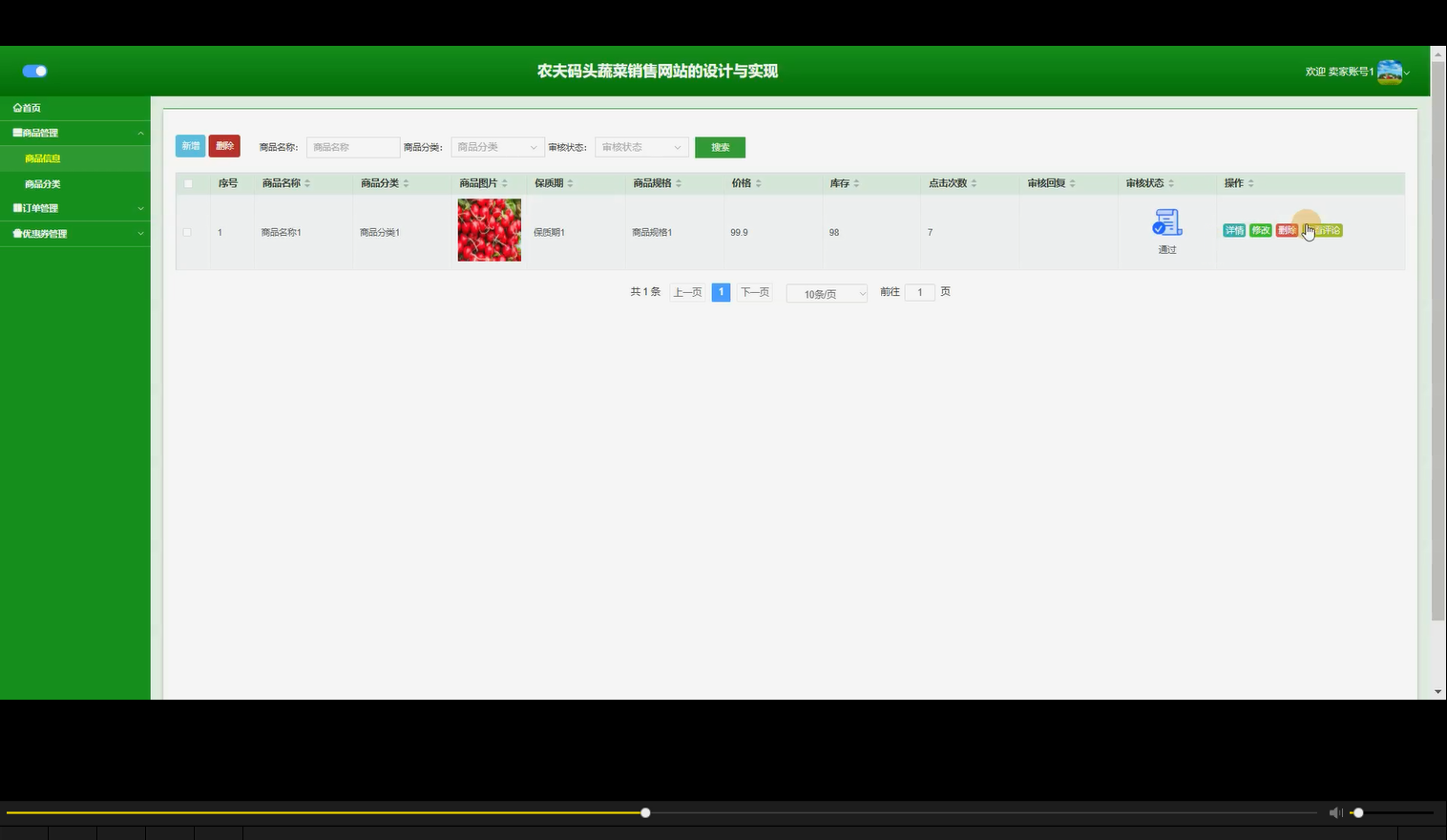The width and height of the screenshot is (1447, 840).
Task: Check the select-all checkbox in table header
Action: coord(188,183)
